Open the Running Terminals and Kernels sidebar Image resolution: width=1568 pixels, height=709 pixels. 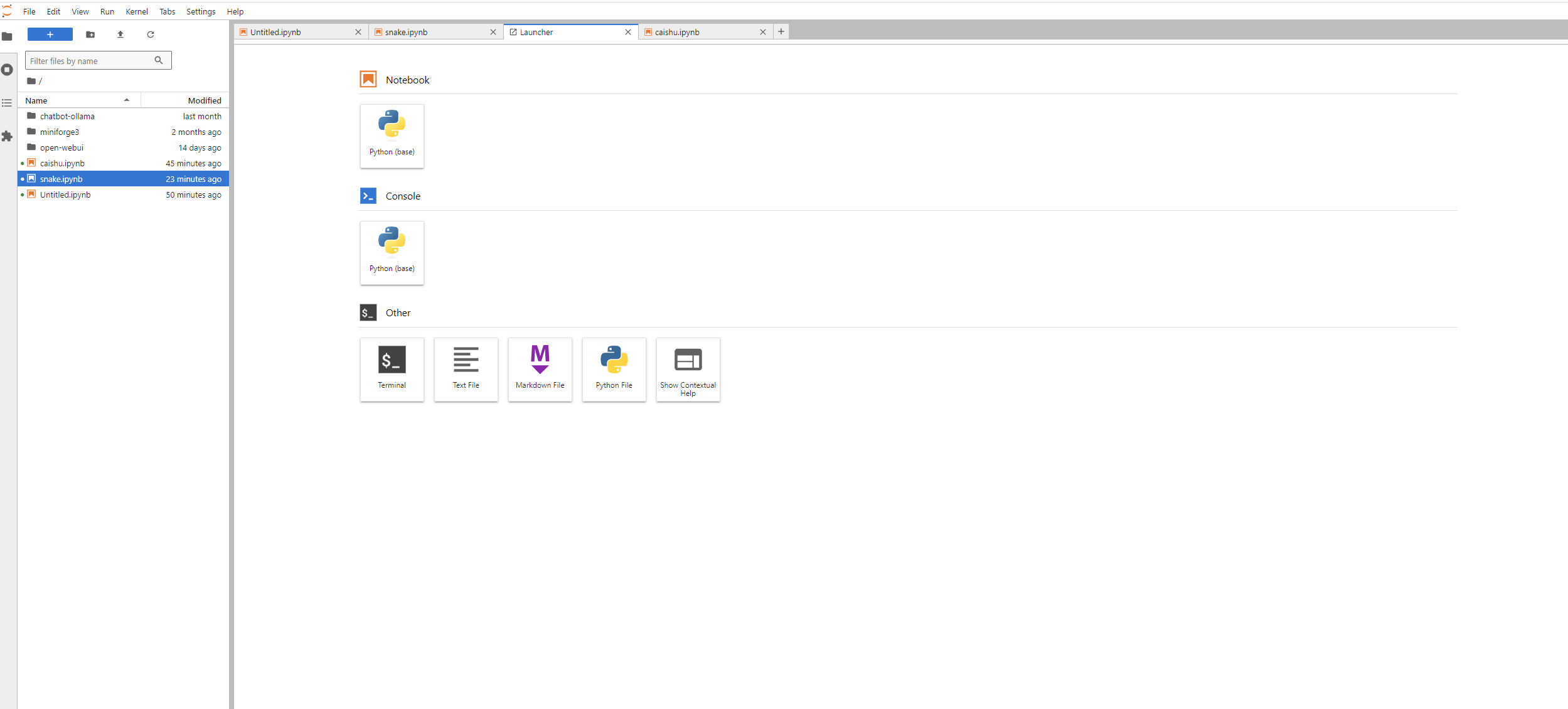pyautogui.click(x=8, y=70)
